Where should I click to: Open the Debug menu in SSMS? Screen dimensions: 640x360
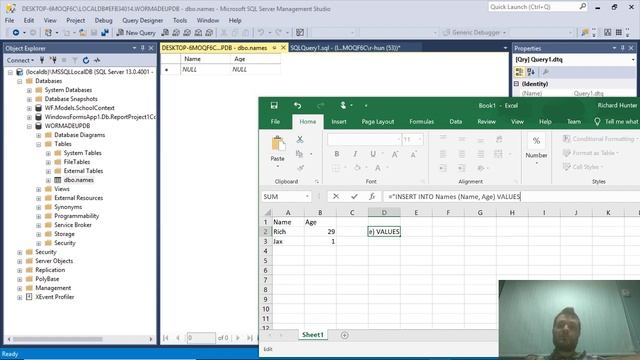pyautogui.click(x=103, y=20)
